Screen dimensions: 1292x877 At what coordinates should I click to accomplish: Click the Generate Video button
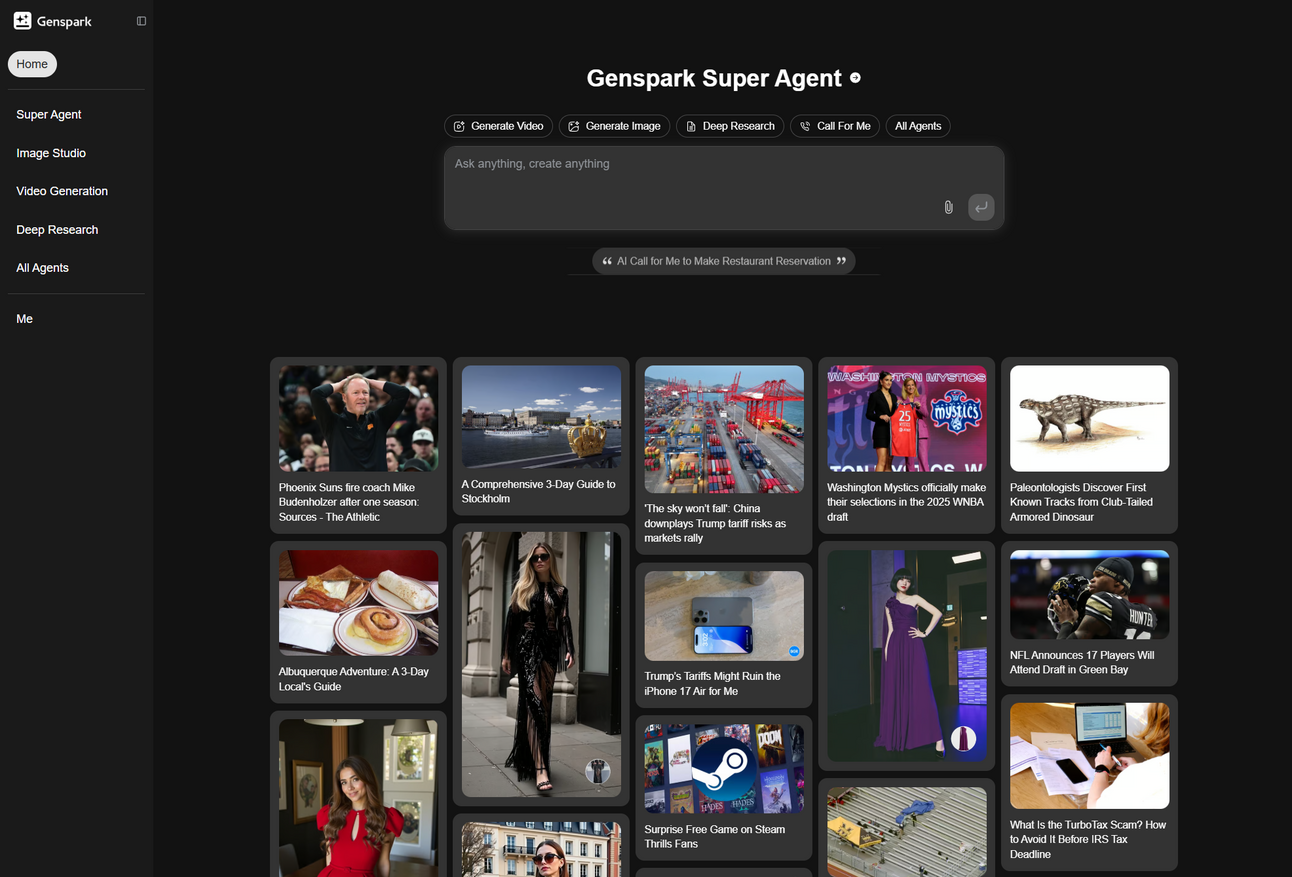click(x=499, y=126)
